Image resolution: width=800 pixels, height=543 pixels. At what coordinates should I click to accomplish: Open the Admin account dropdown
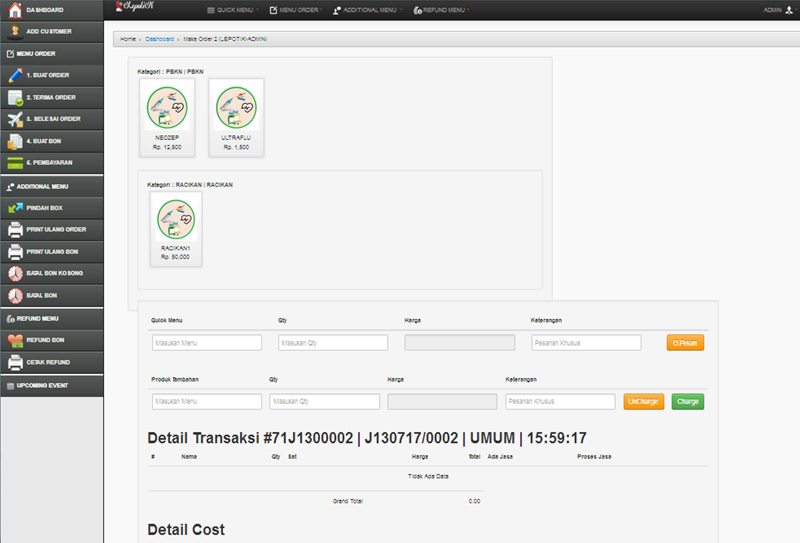click(x=780, y=10)
